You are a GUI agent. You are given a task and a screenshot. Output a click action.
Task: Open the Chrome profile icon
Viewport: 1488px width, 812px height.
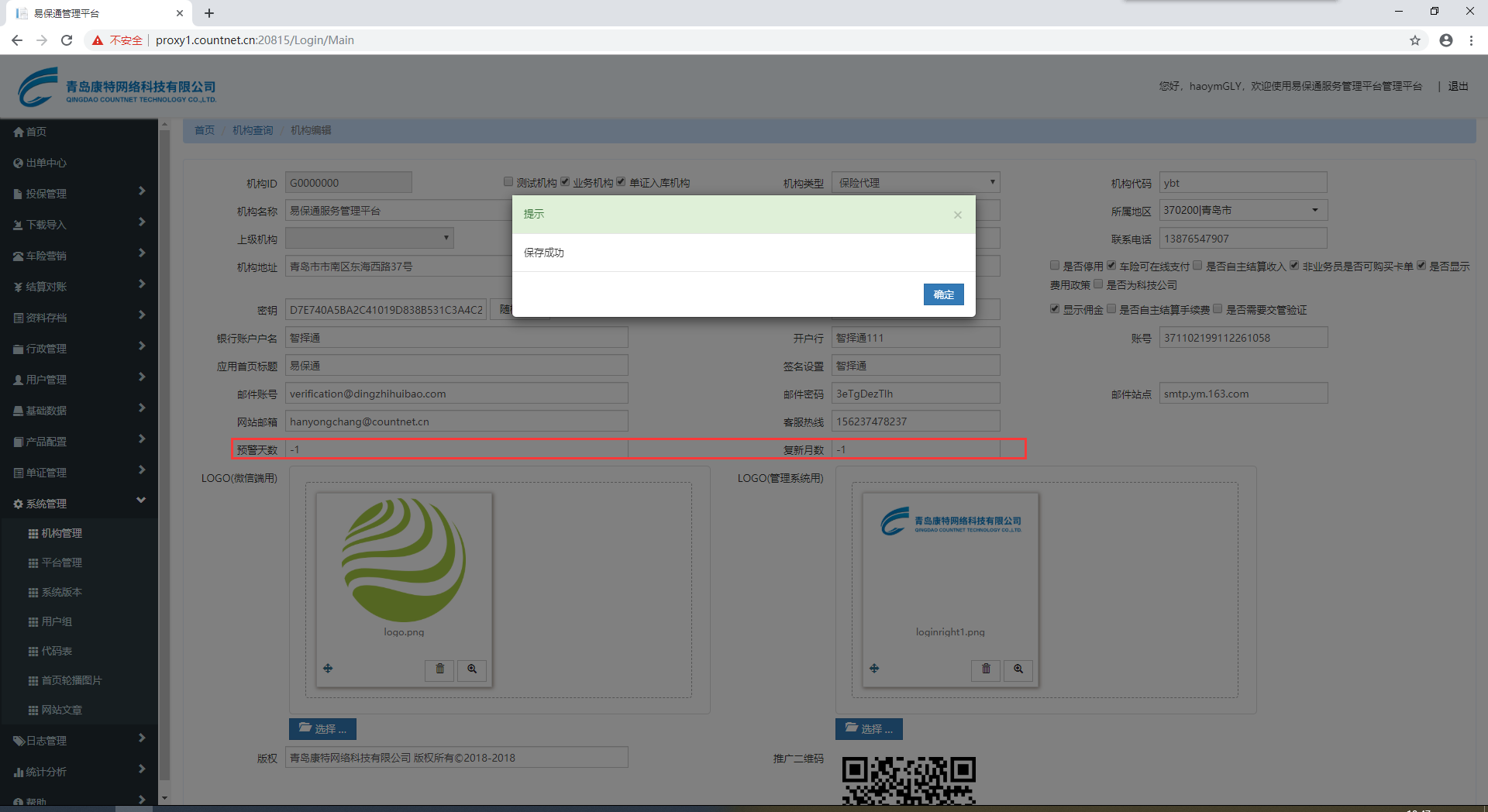pos(1446,40)
